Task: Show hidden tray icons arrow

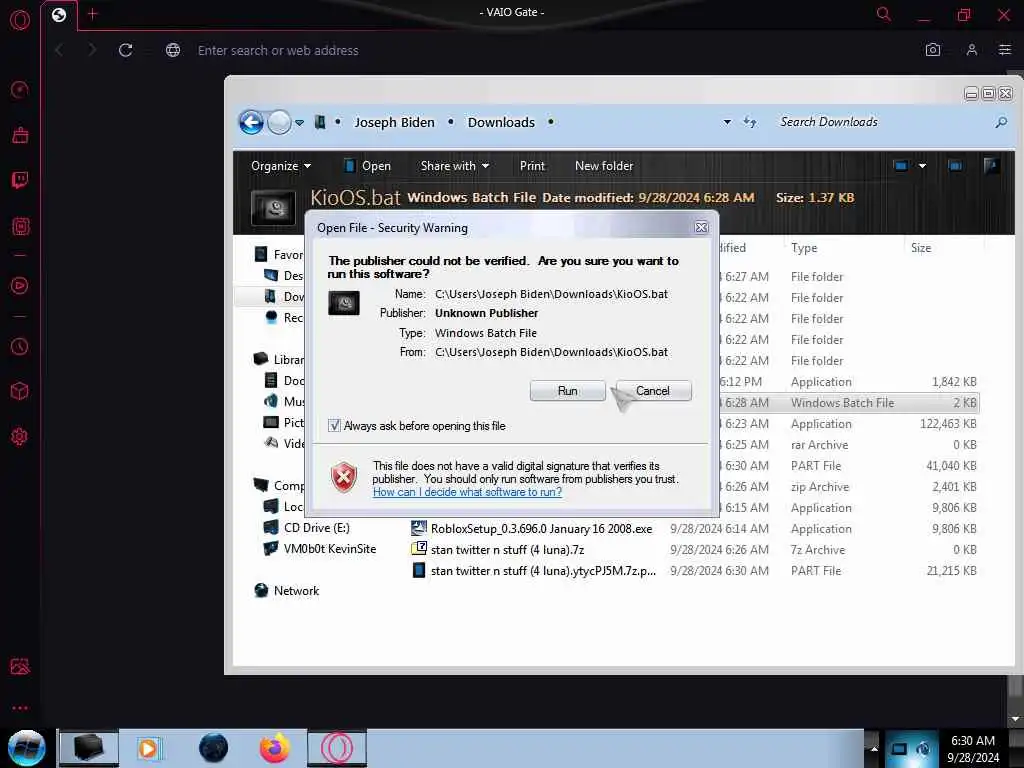Action: click(874, 748)
